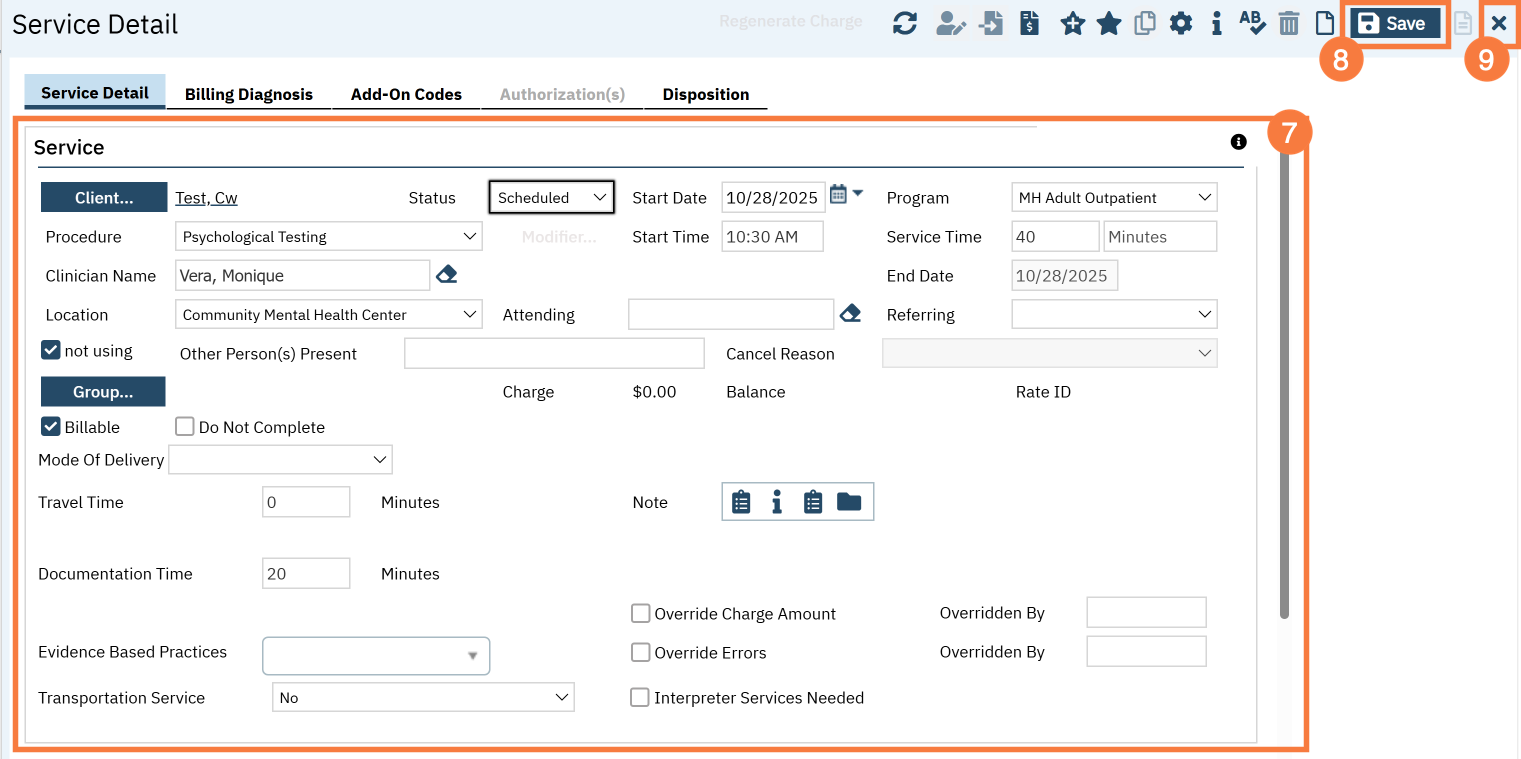Viewport: 1521px width, 759px height.
Task: Open the Start Date calendar picker icon
Action: tap(839, 195)
